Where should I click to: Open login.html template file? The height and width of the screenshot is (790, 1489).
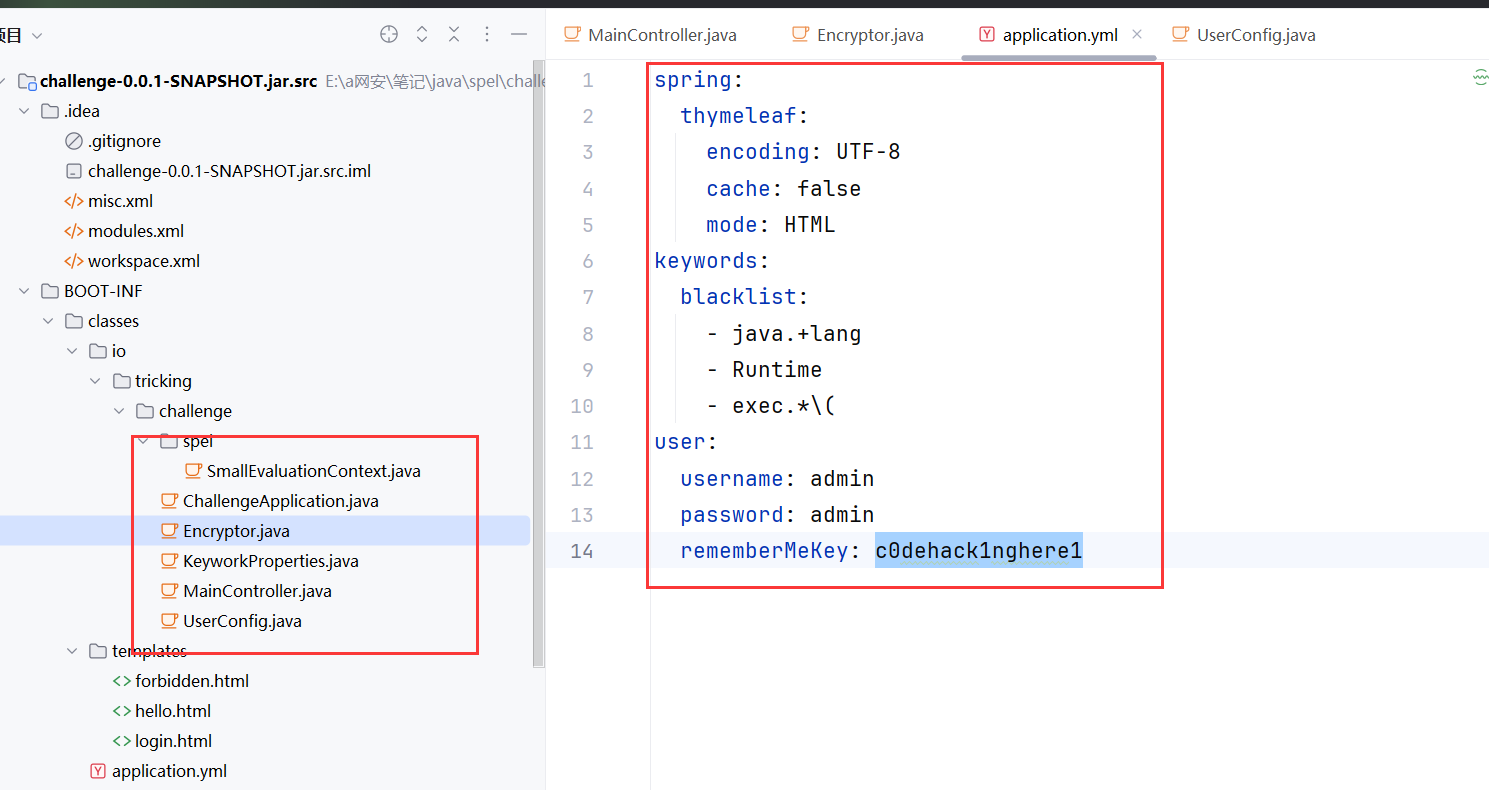click(173, 741)
